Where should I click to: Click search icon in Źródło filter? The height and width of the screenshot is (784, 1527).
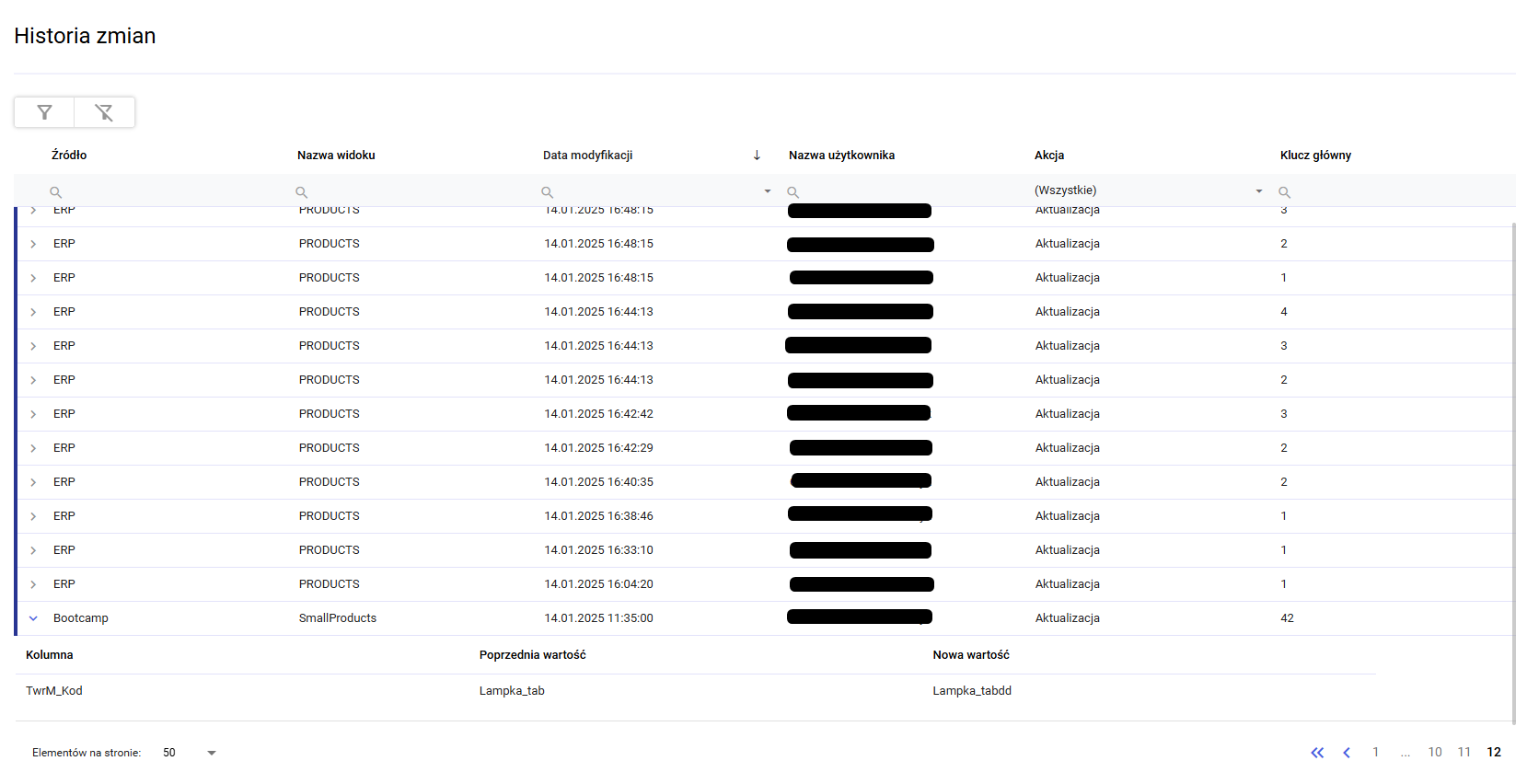click(x=55, y=191)
